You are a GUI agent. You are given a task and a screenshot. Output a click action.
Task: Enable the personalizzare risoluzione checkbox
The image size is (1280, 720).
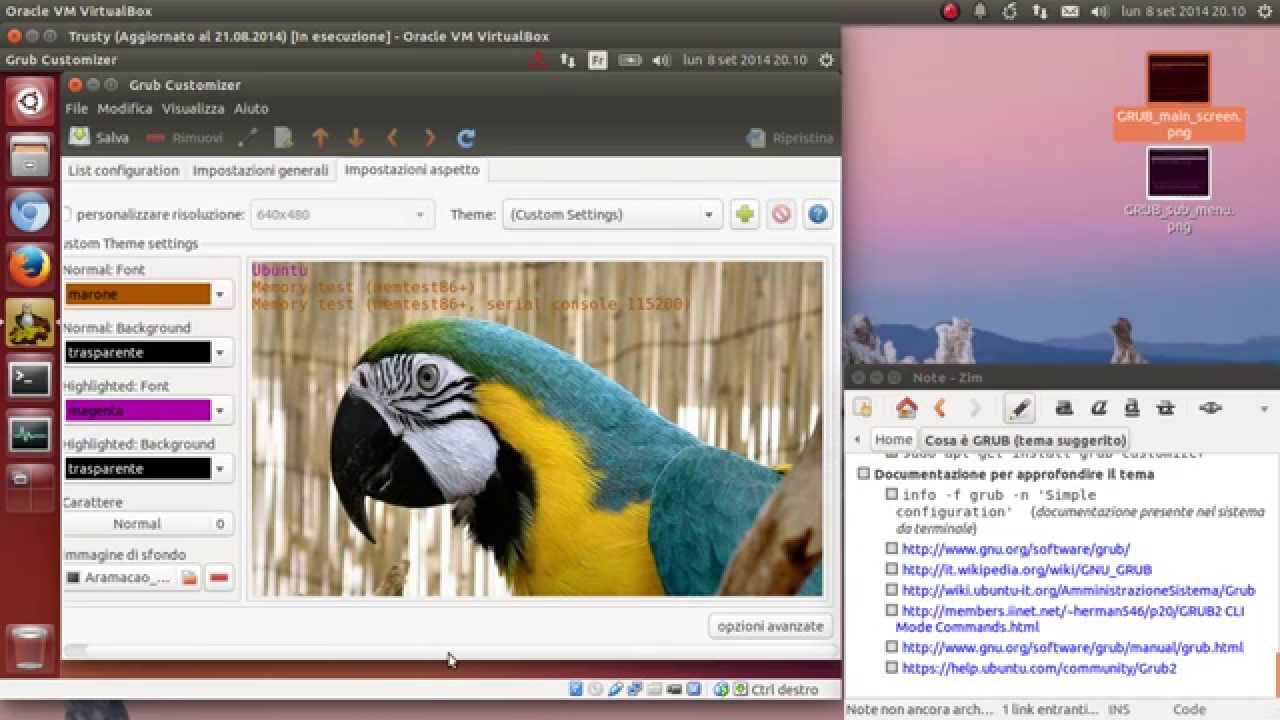point(66,214)
